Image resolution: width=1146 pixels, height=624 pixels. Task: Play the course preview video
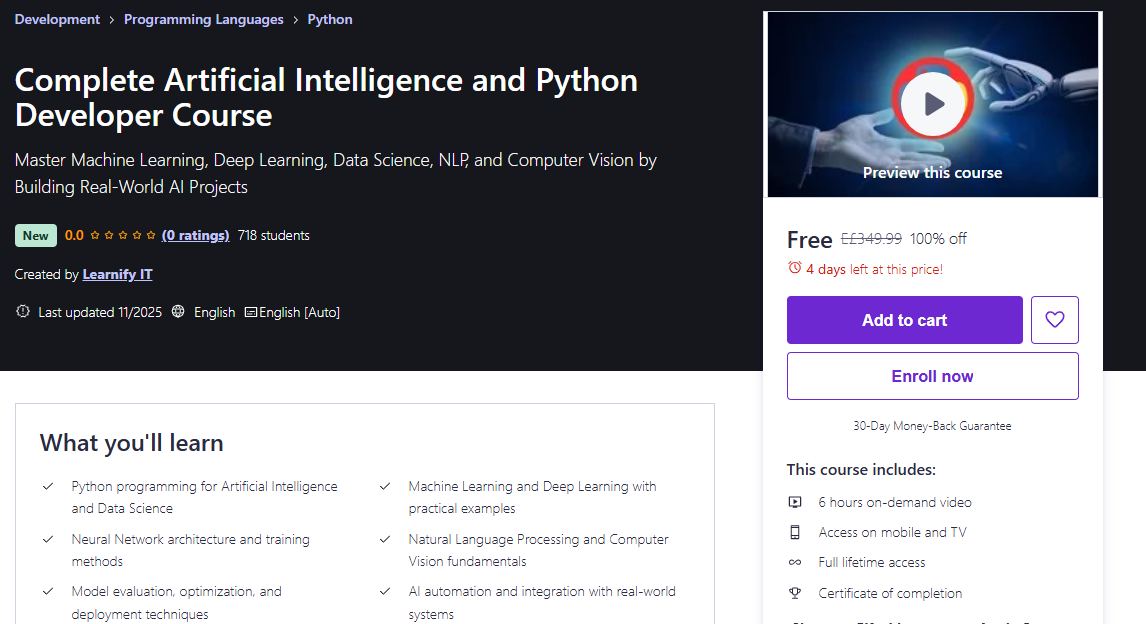(932, 104)
